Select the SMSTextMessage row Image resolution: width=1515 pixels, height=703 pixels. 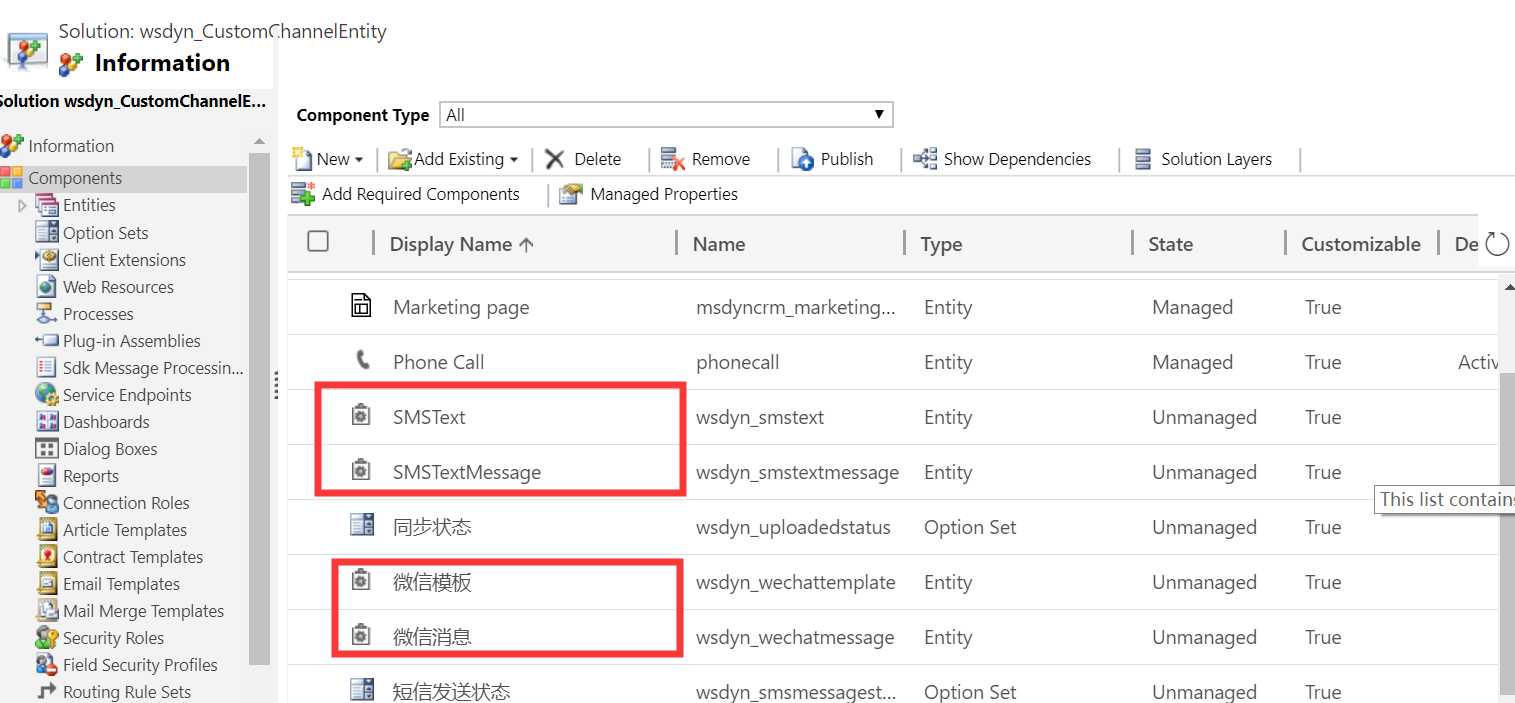pos(892,472)
